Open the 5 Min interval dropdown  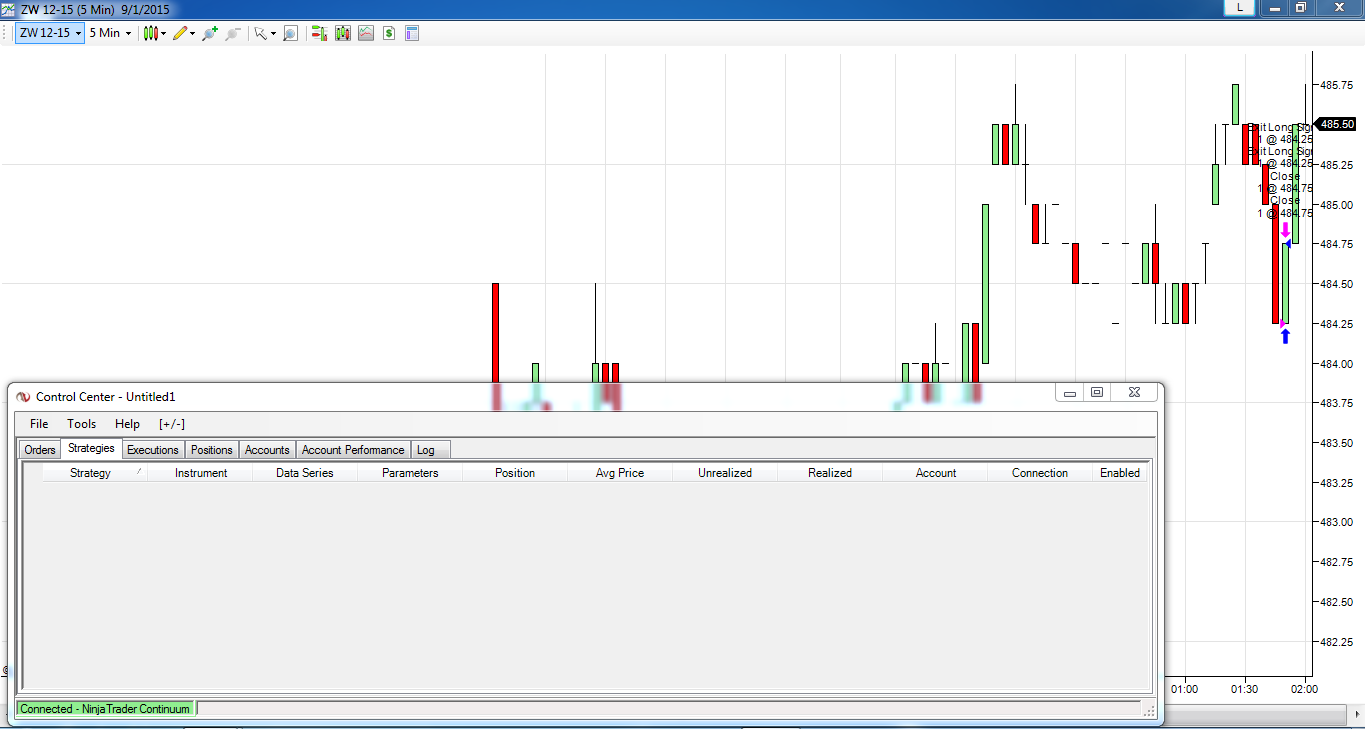pos(110,33)
